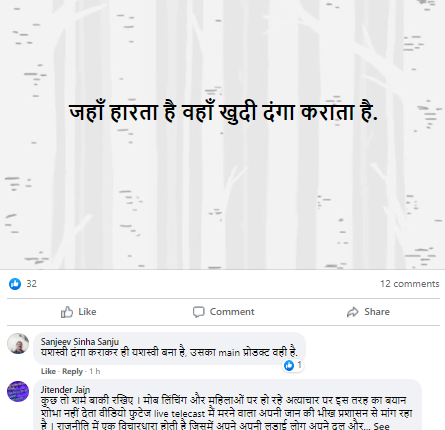The image size is (445, 430).
Task: Open the 32 reactions count
Action: click(x=32, y=284)
